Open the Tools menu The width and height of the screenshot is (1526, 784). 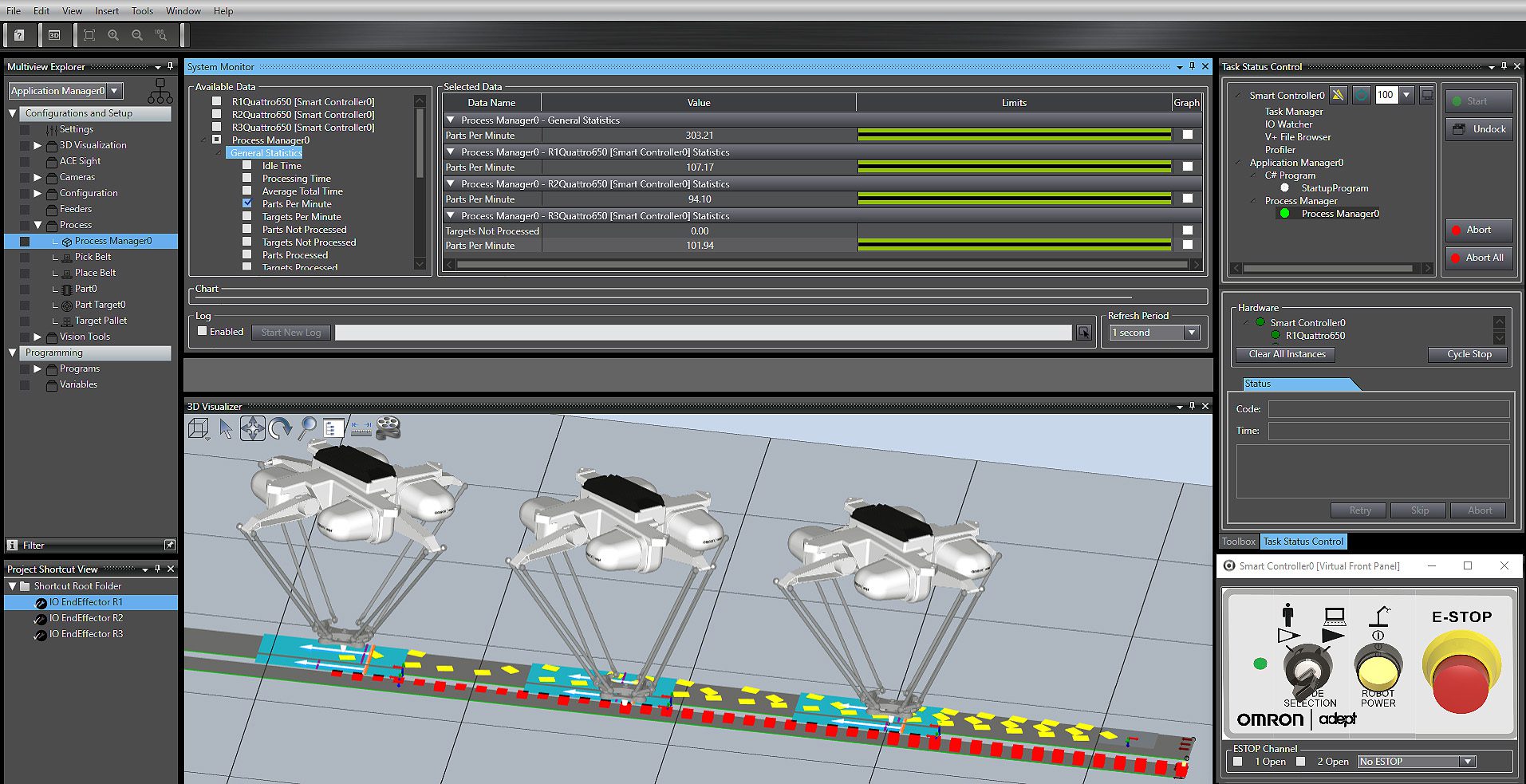tap(142, 10)
